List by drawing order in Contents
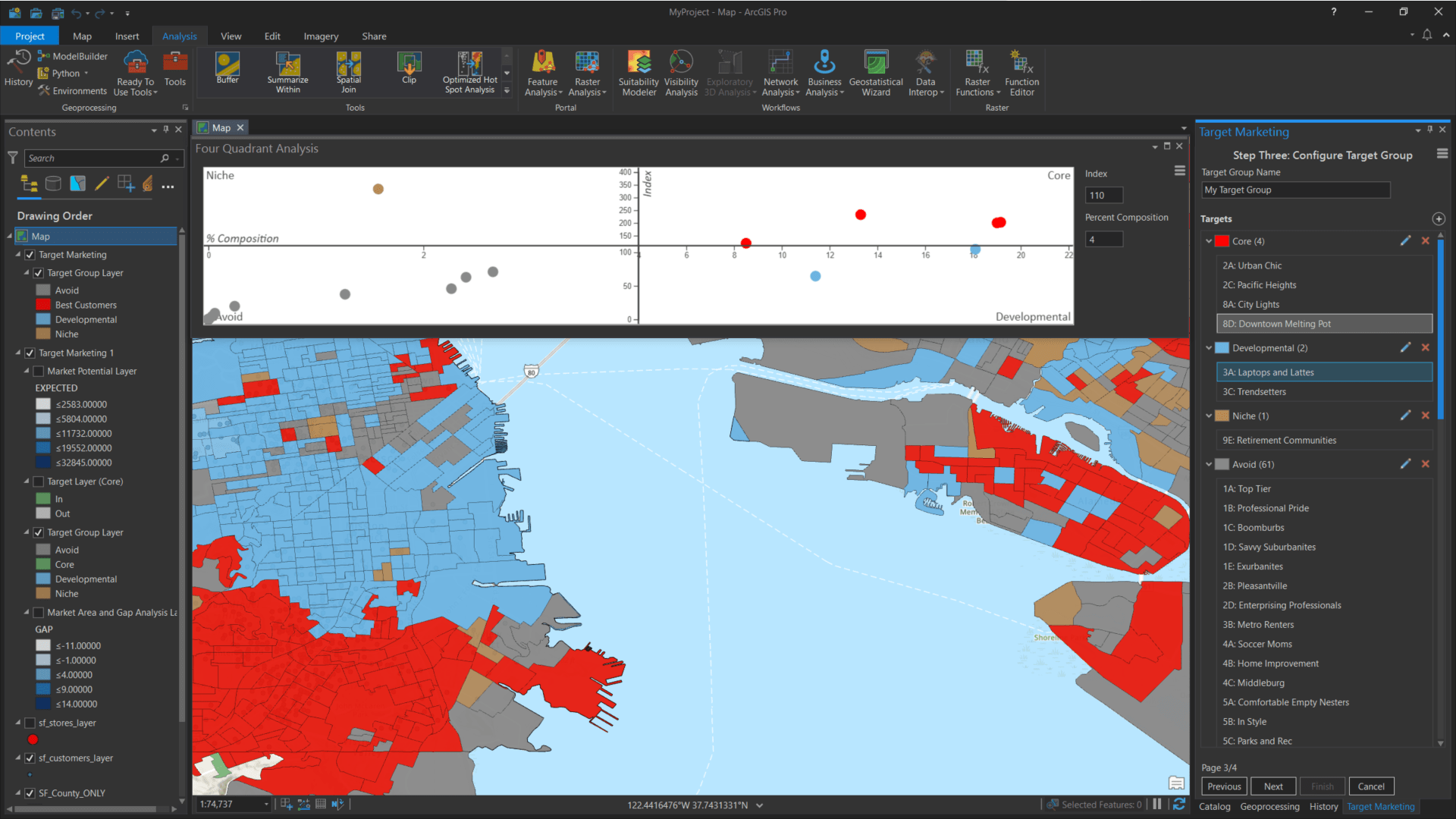1456x819 pixels. tap(29, 184)
